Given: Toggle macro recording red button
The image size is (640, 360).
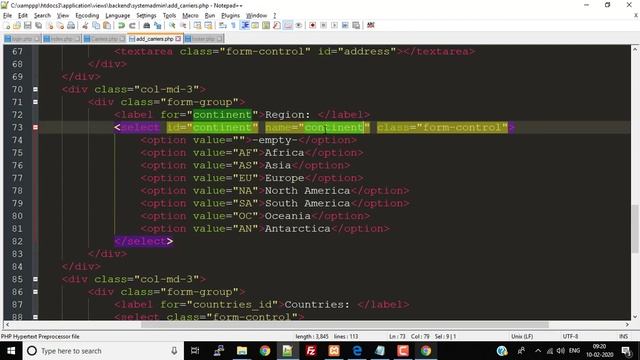Looking at the screenshot, I should pyautogui.click(x=313, y=25).
